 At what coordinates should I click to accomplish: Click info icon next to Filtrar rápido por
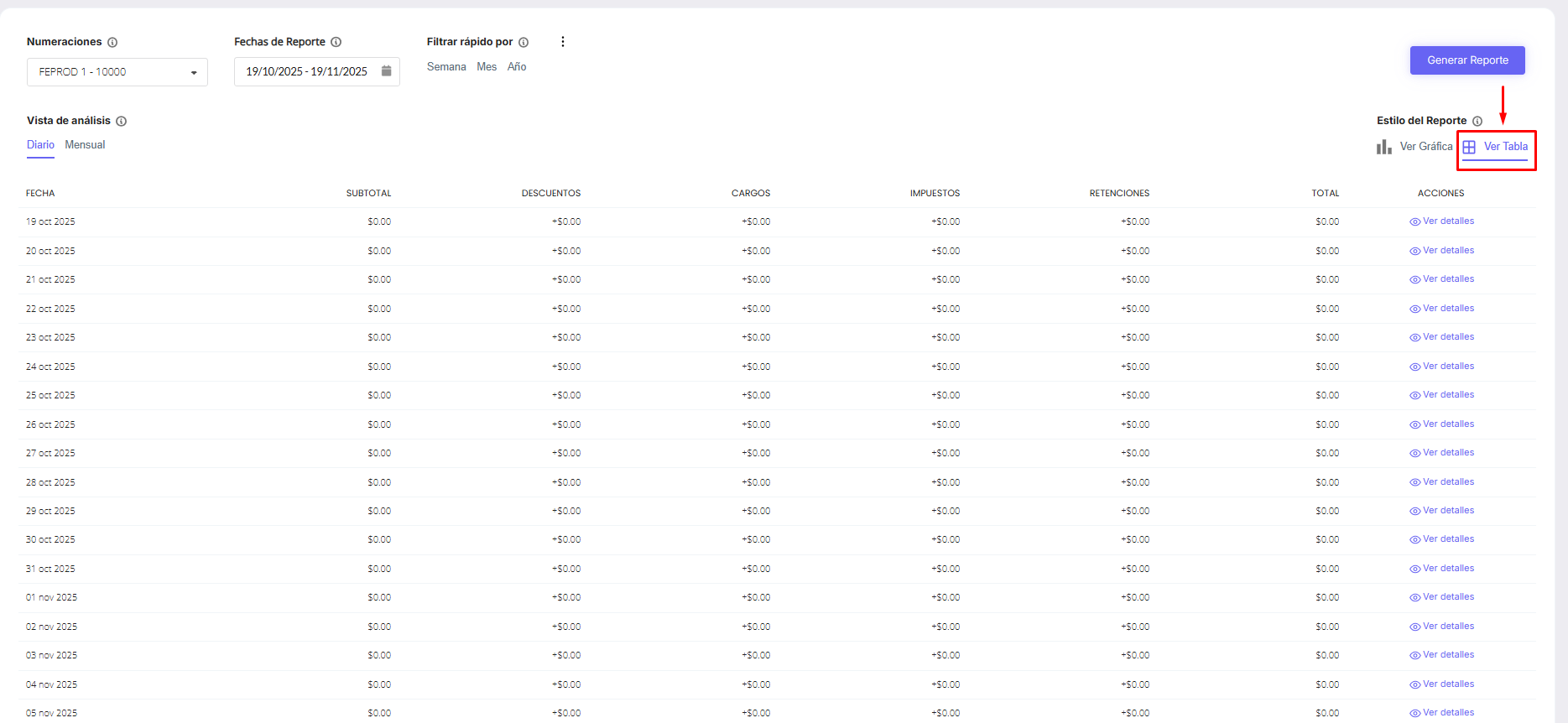(x=524, y=42)
